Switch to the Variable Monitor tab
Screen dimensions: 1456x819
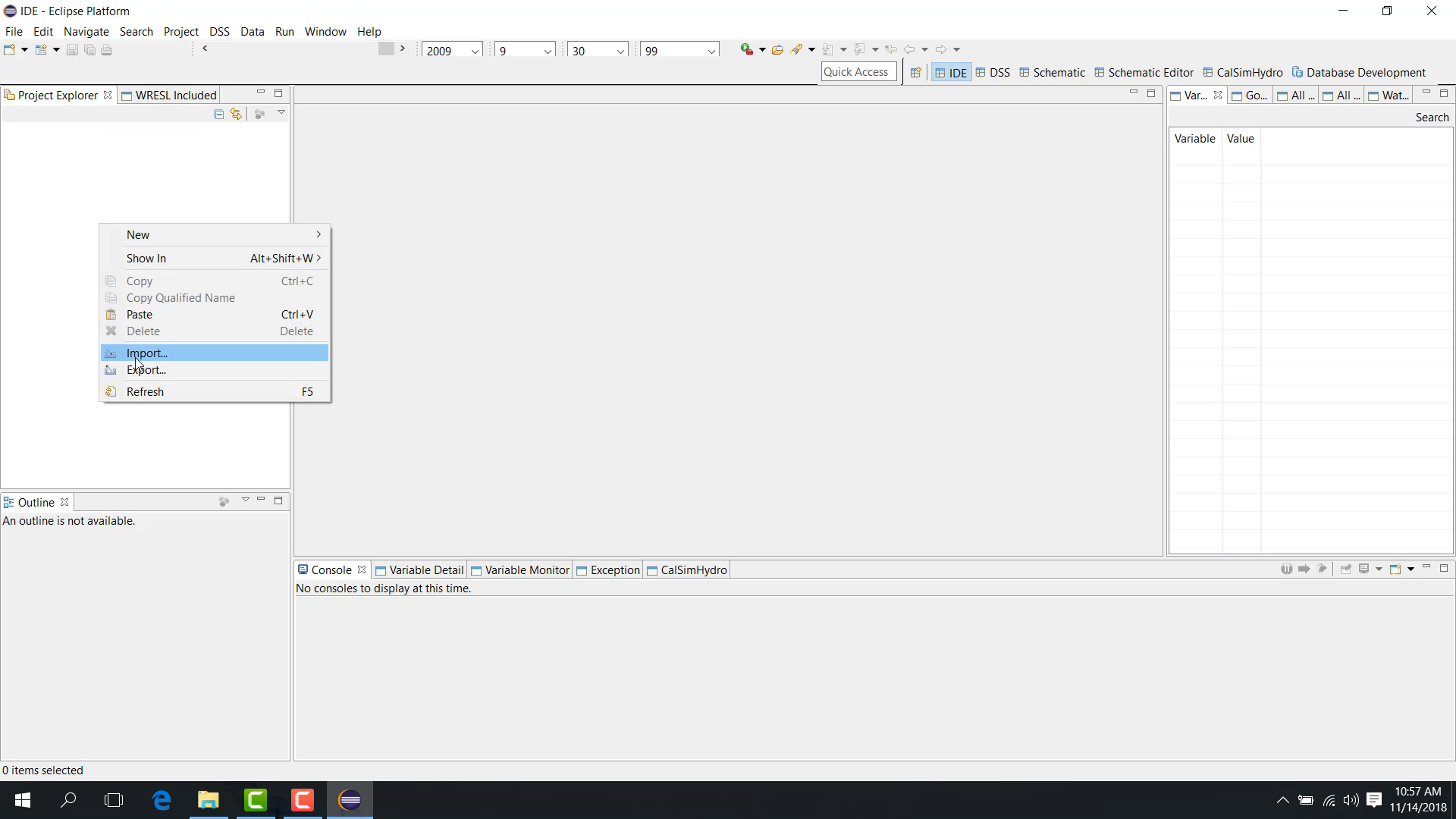tap(520, 570)
